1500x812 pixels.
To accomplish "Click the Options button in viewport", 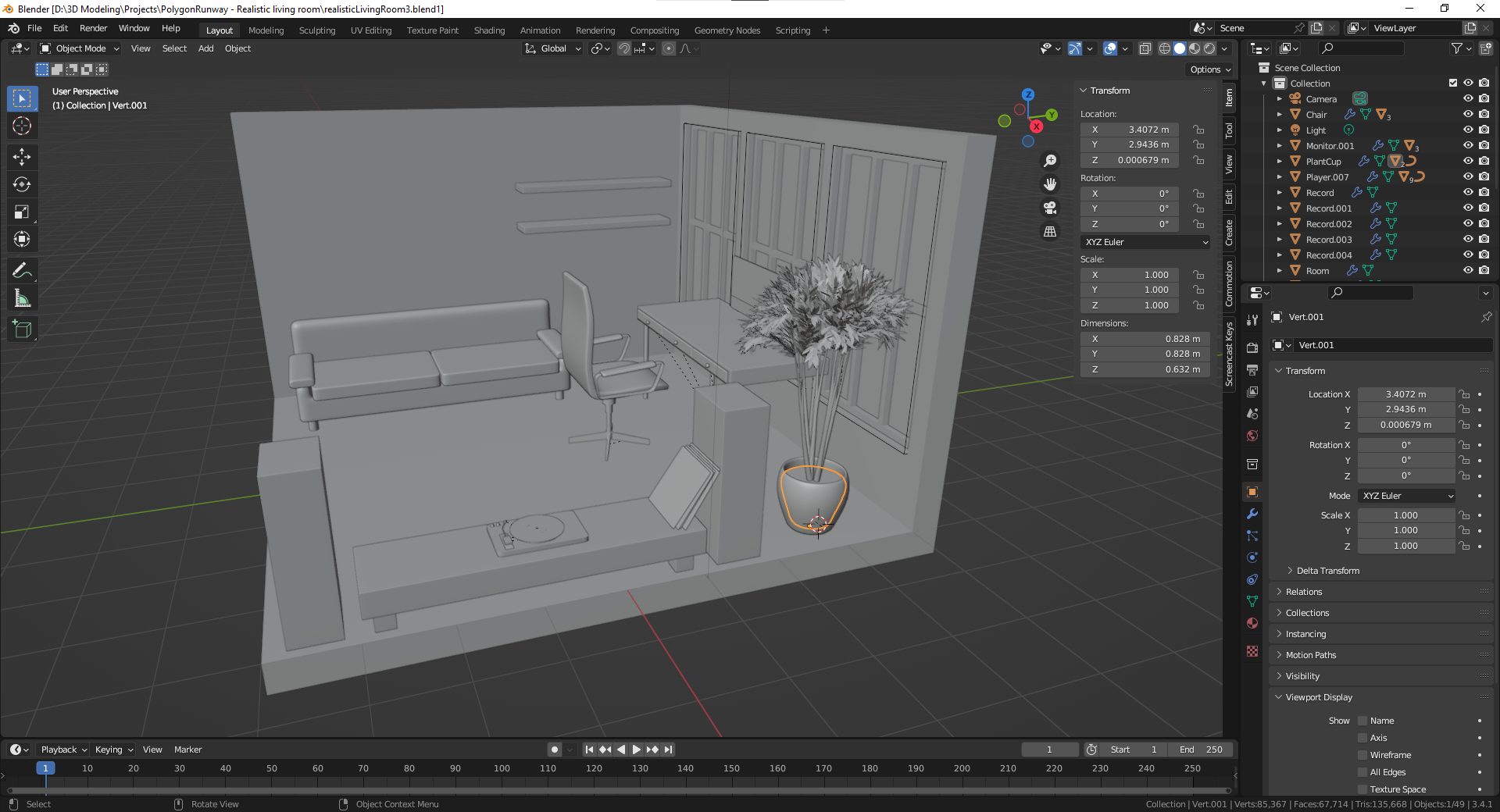I will (1209, 69).
